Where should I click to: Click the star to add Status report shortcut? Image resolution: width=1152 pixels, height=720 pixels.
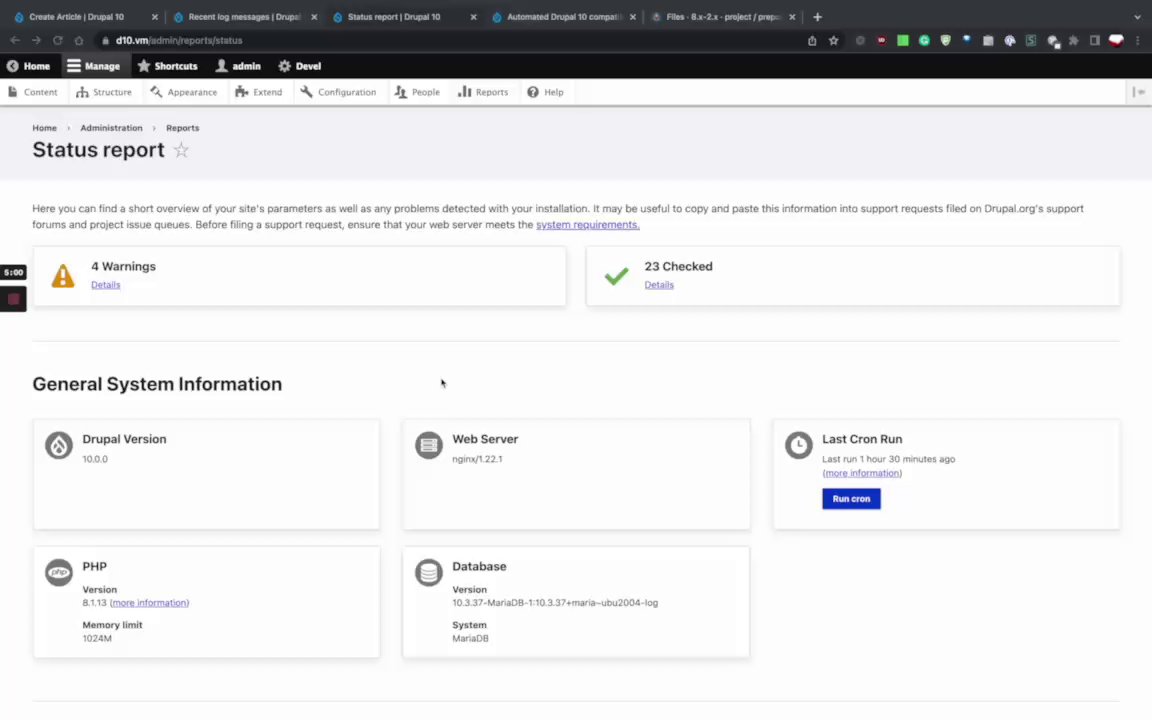(x=181, y=150)
